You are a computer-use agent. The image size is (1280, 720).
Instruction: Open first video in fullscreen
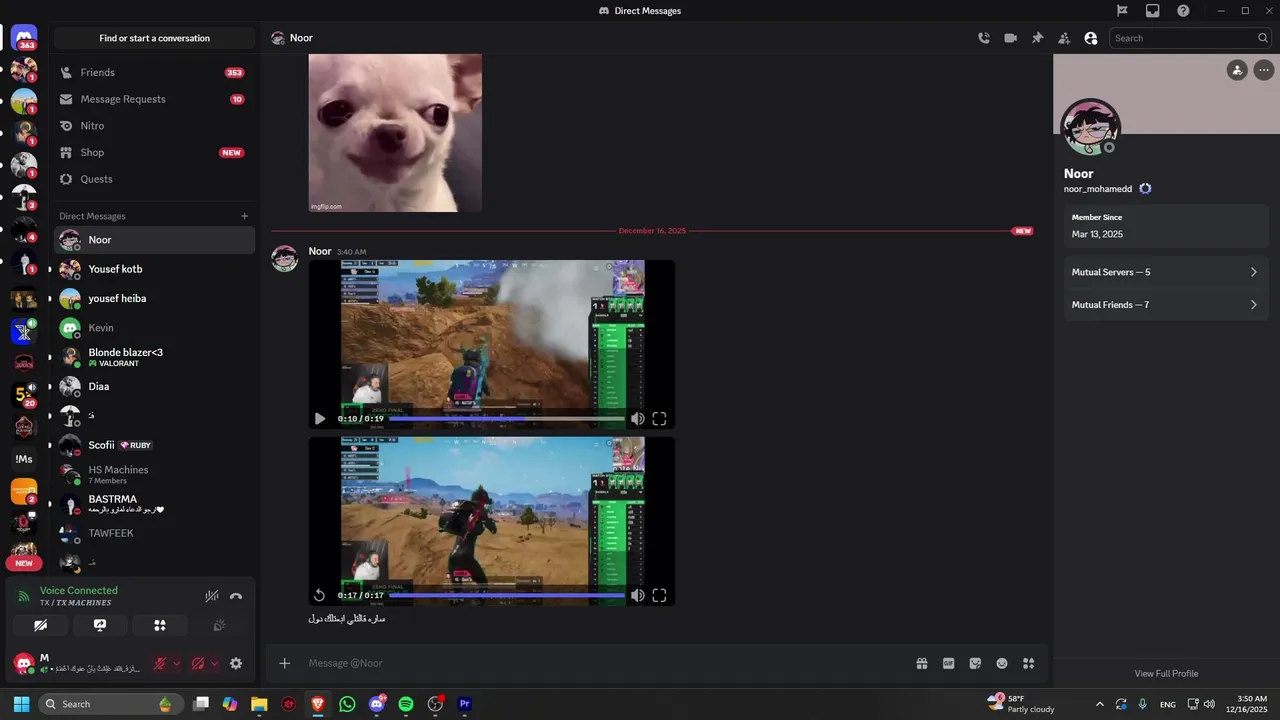[660, 419]
